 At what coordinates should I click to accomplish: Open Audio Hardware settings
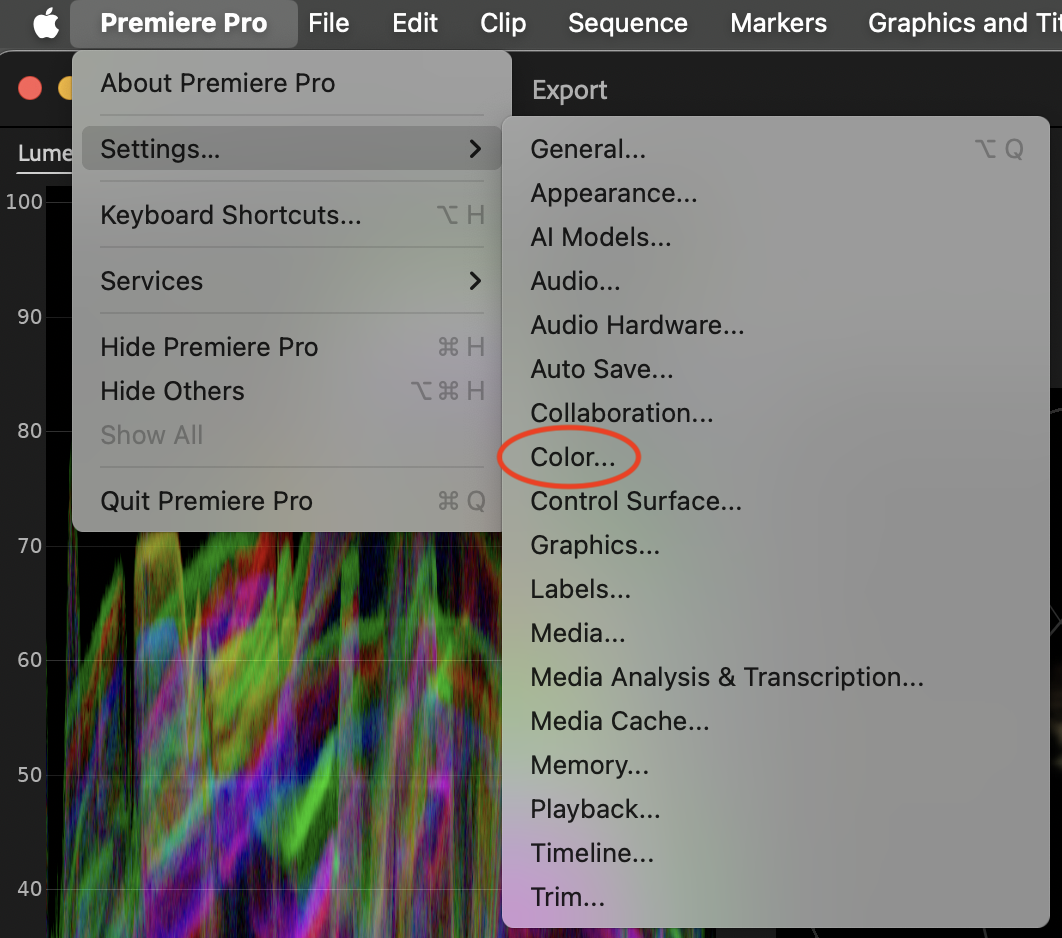637,325
